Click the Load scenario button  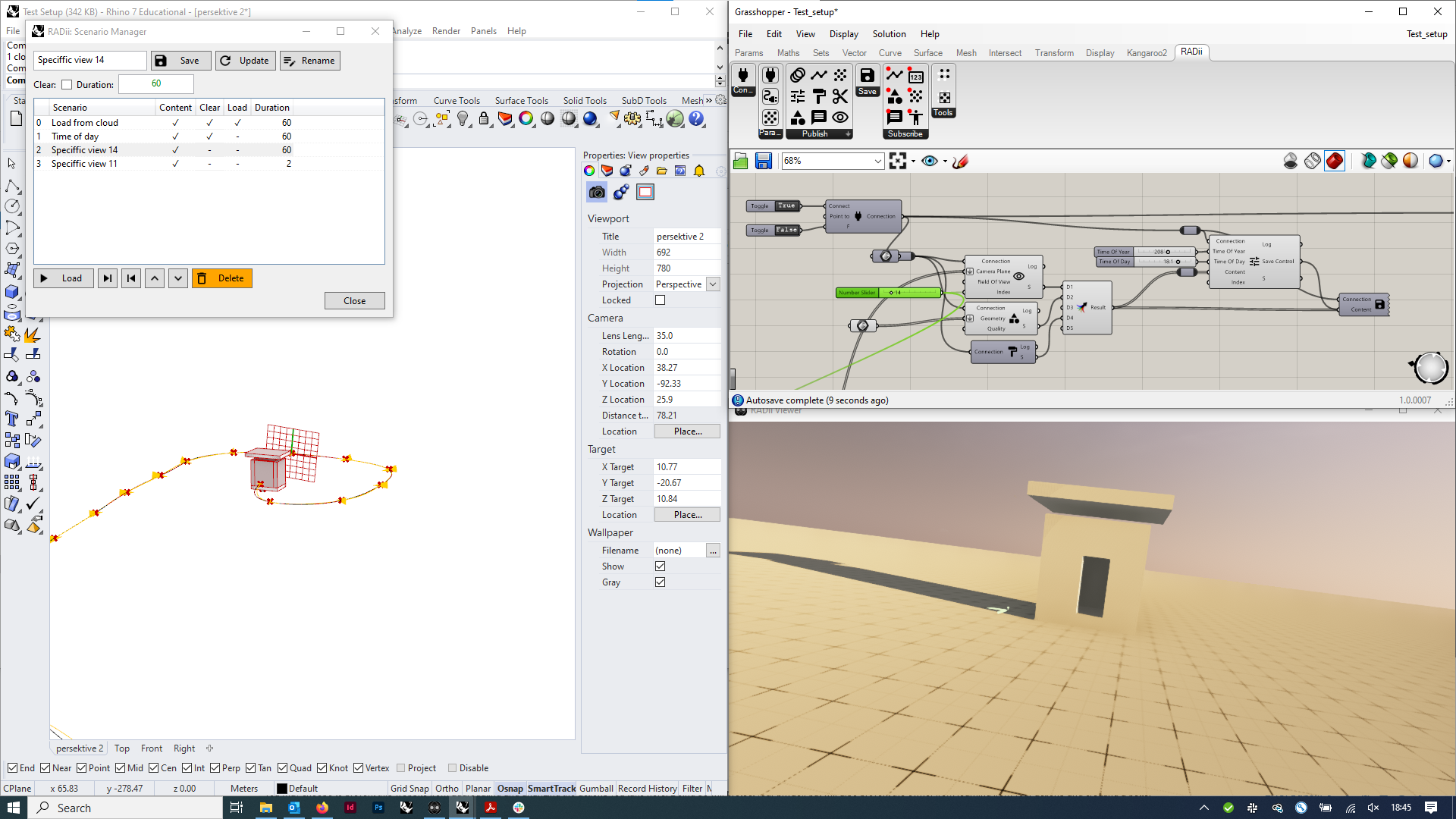[x=64, y=278]
